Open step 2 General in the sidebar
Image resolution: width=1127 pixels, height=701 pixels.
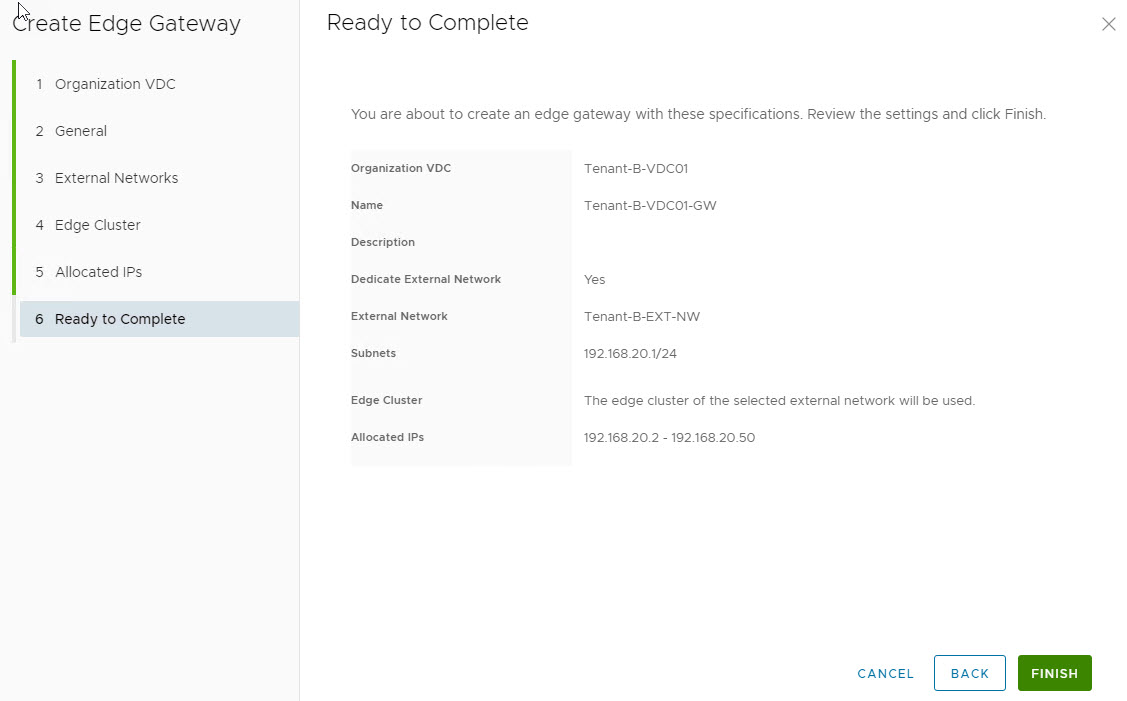pos(81,131)
